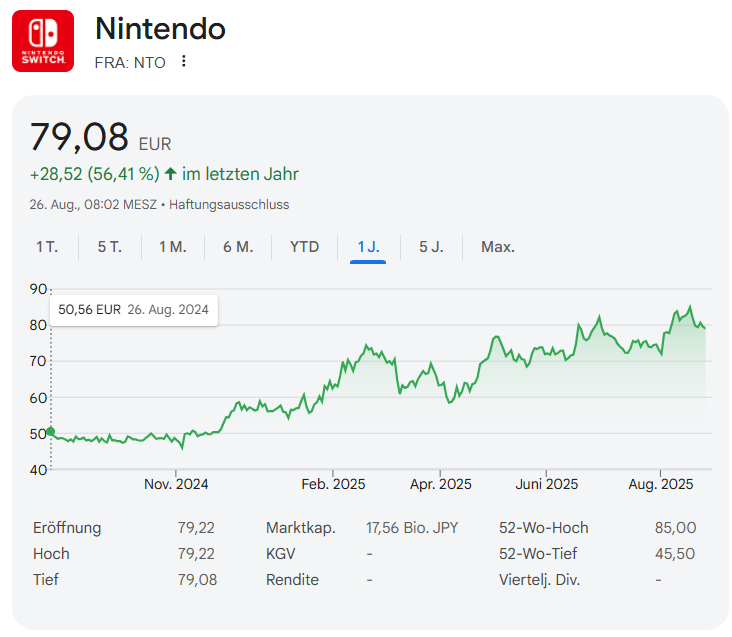Click the current price 79,08 EUR

(x=100, y=137)
